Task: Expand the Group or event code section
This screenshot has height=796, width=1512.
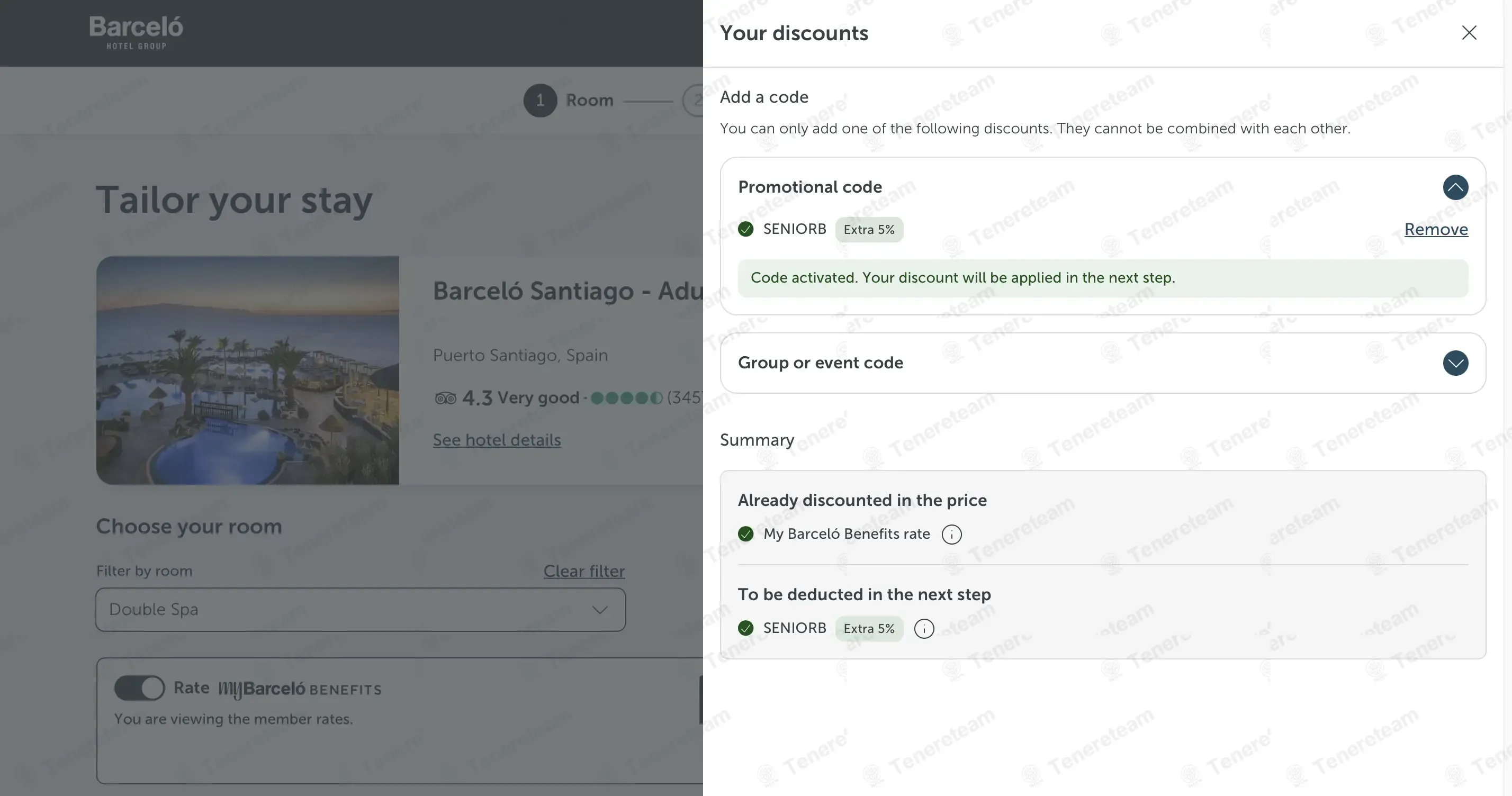Action: [1455, 363]
